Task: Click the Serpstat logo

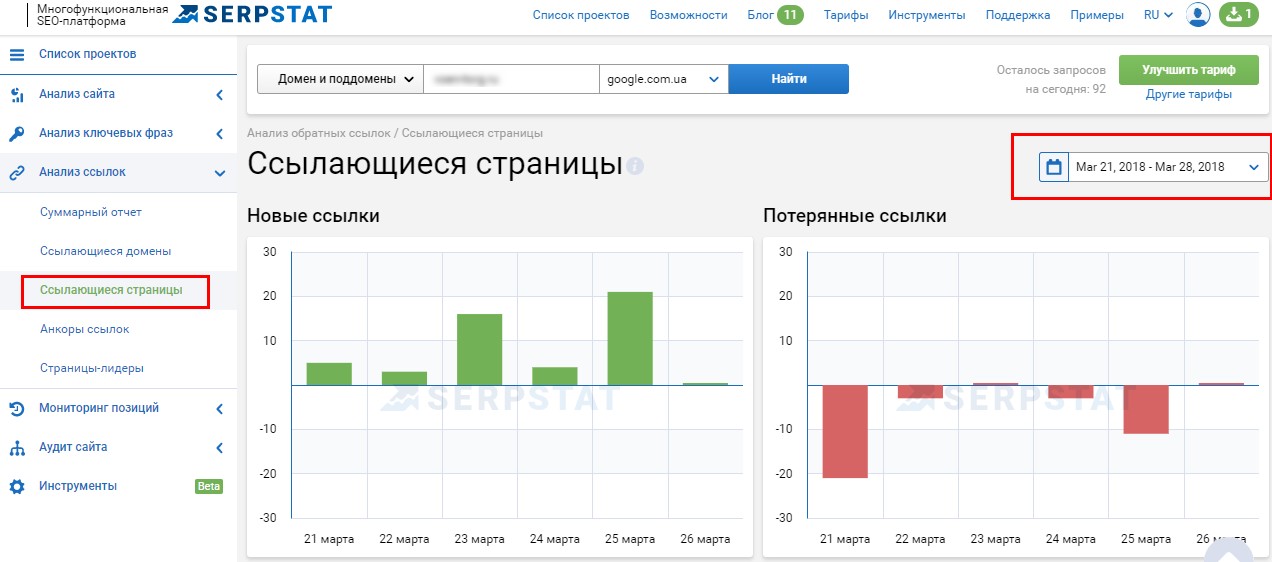Action: 252,14
